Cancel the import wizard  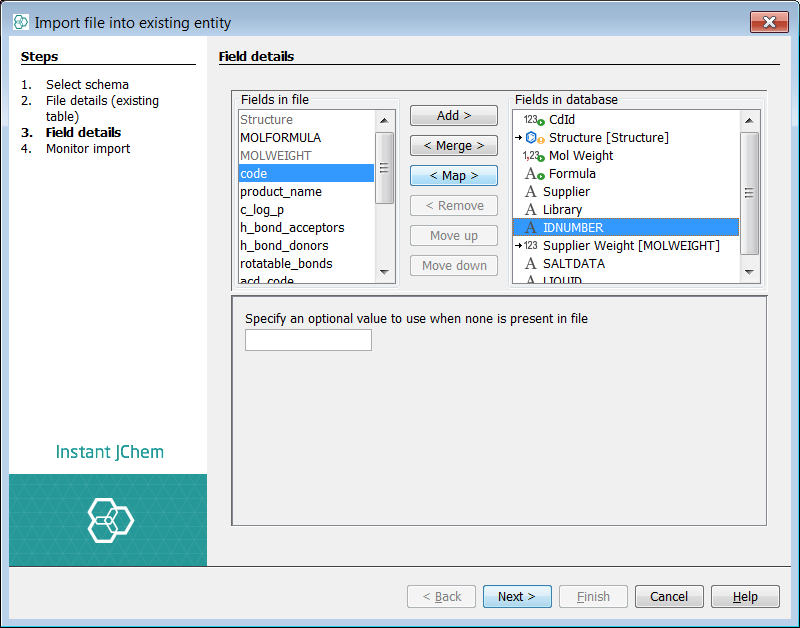(669, 597)
